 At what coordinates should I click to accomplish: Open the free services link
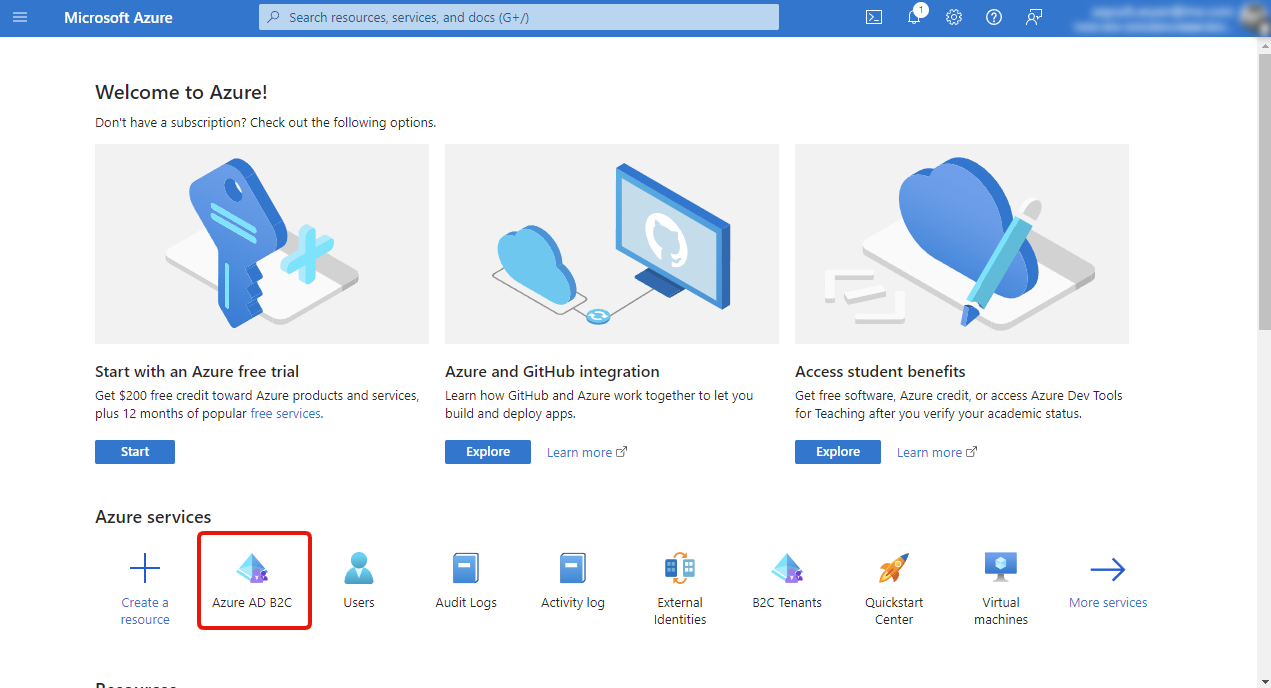285,412
